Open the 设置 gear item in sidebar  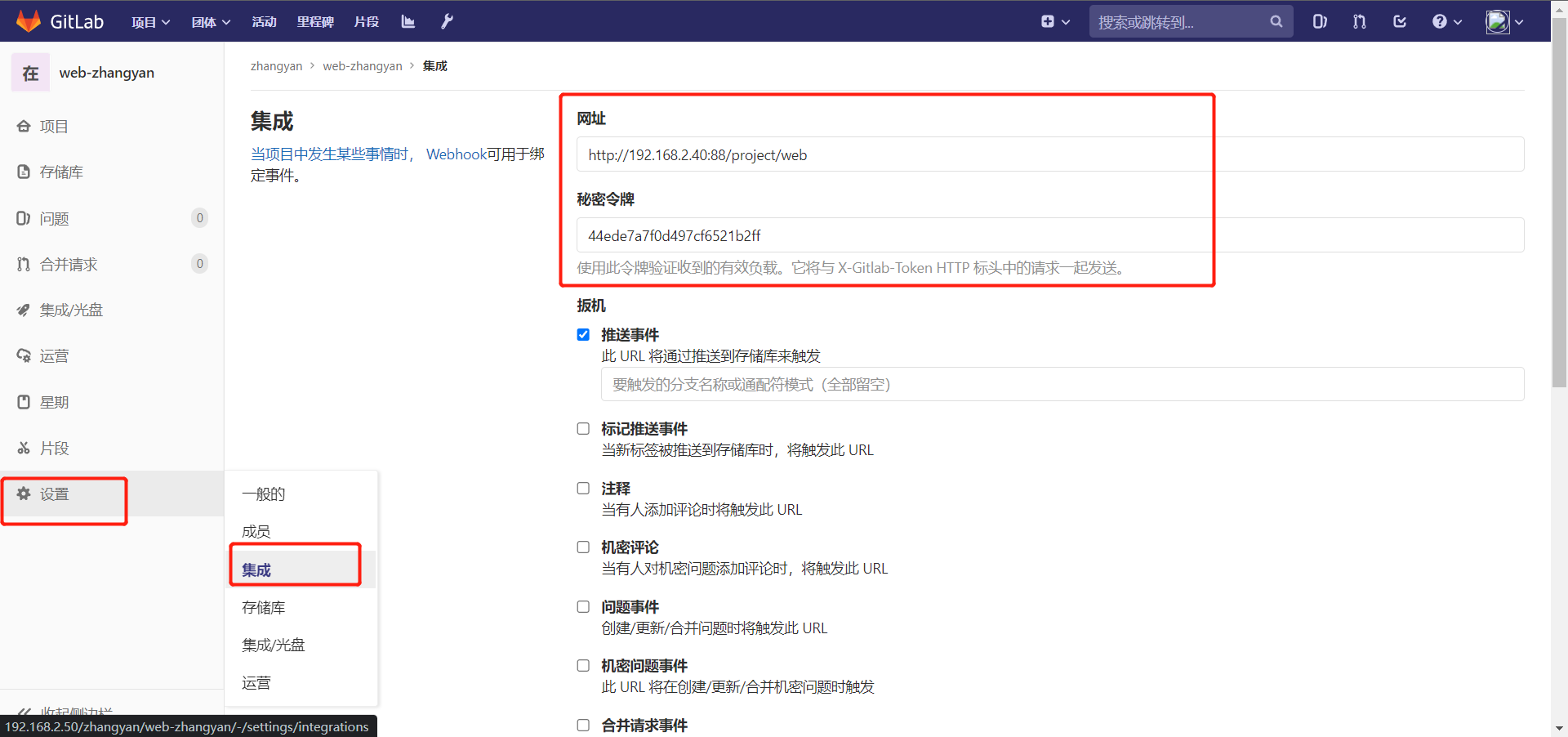55,494
